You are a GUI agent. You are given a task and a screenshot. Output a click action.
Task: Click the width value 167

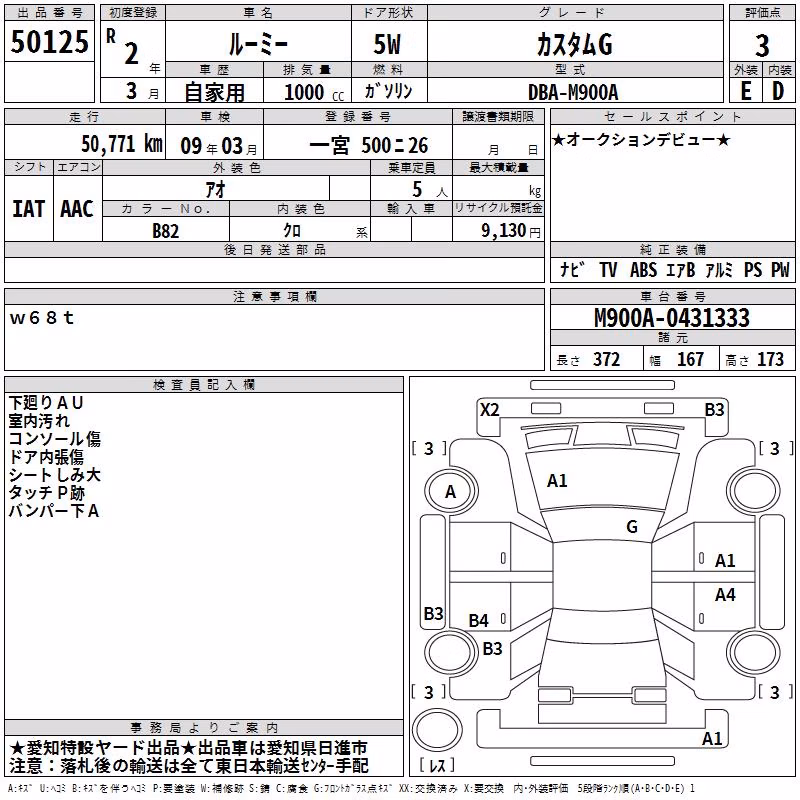point(690,360)
